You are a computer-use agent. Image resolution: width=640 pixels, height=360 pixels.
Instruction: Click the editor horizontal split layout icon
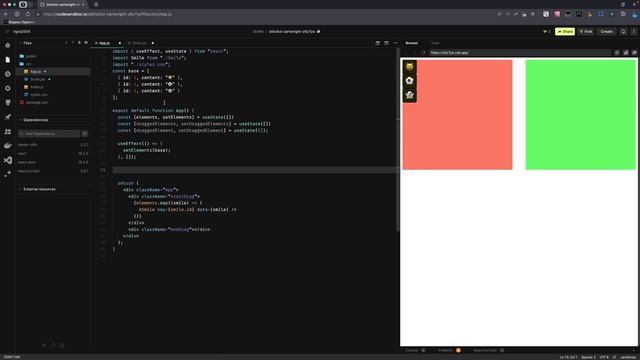coord(378,43)
